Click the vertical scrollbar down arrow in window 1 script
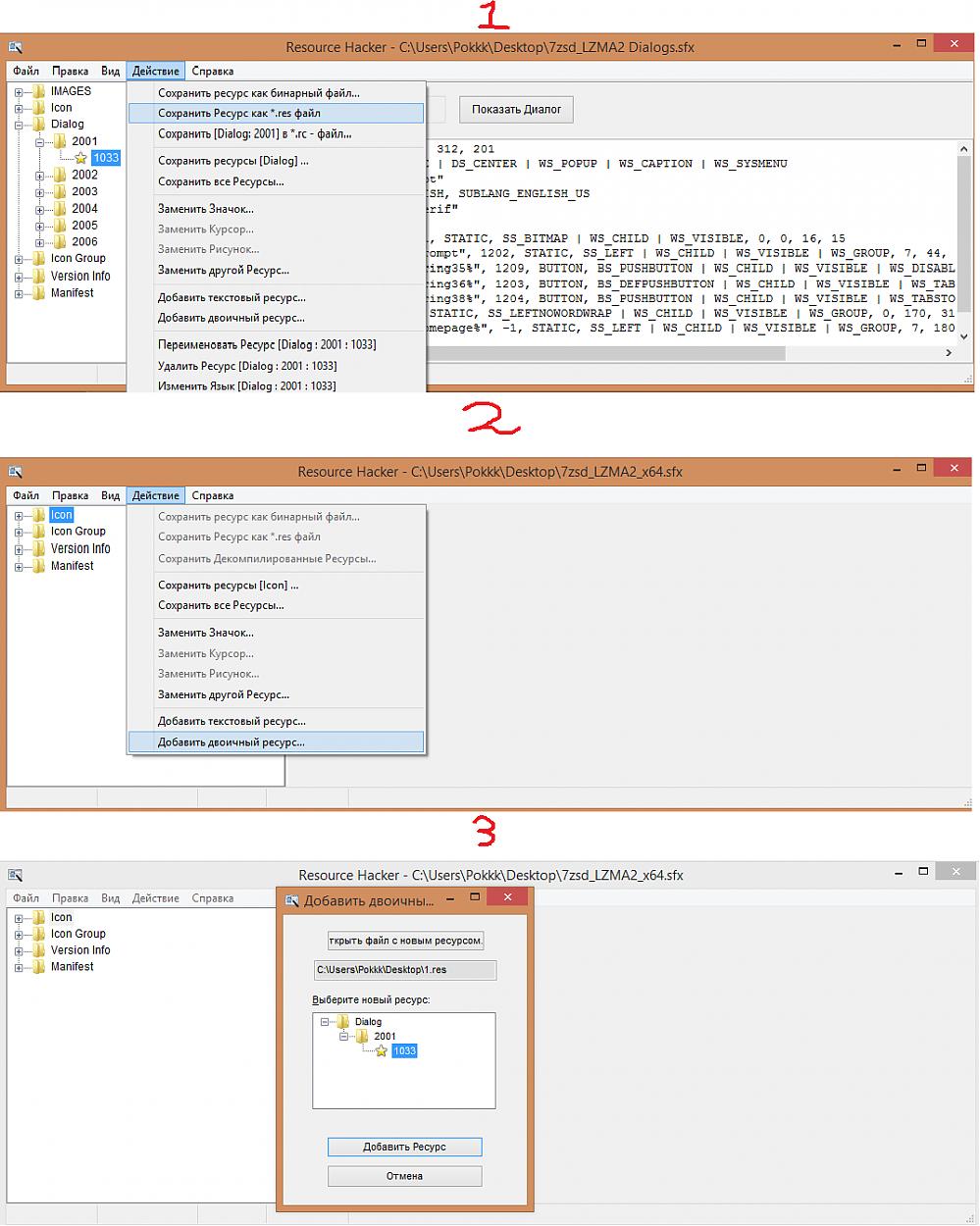This screenshot has width=980, height=1226. point(964,336)
